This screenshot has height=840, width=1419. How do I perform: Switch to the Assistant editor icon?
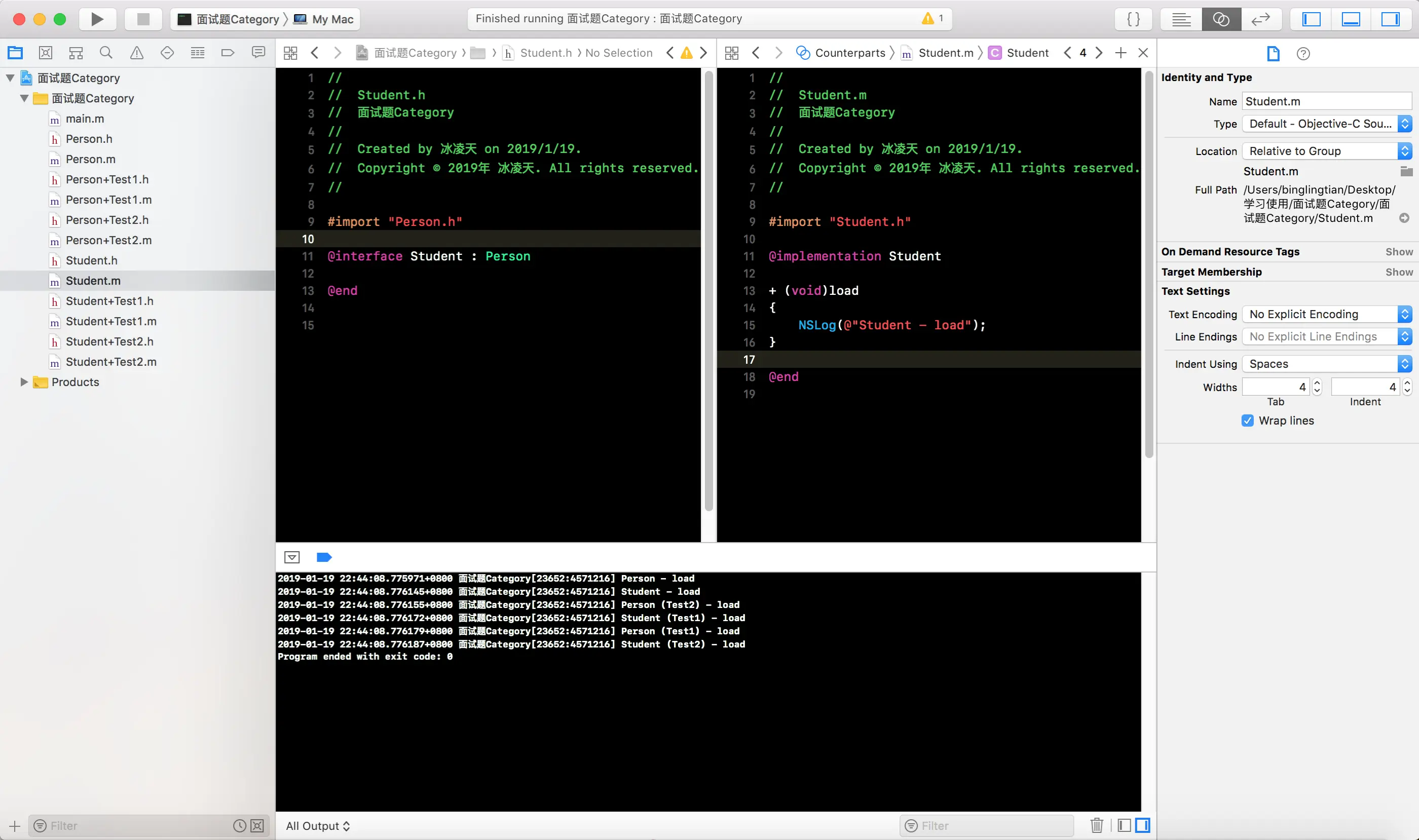click(x=1221, y=19)
